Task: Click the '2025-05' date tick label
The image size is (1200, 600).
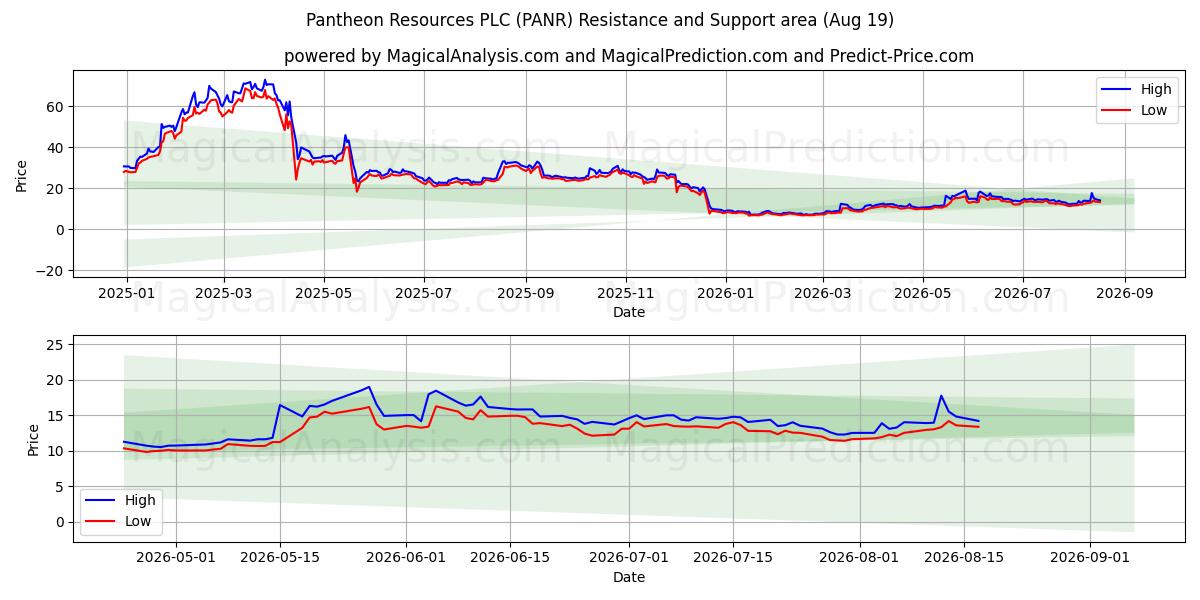Action: (x=324, y=295)
